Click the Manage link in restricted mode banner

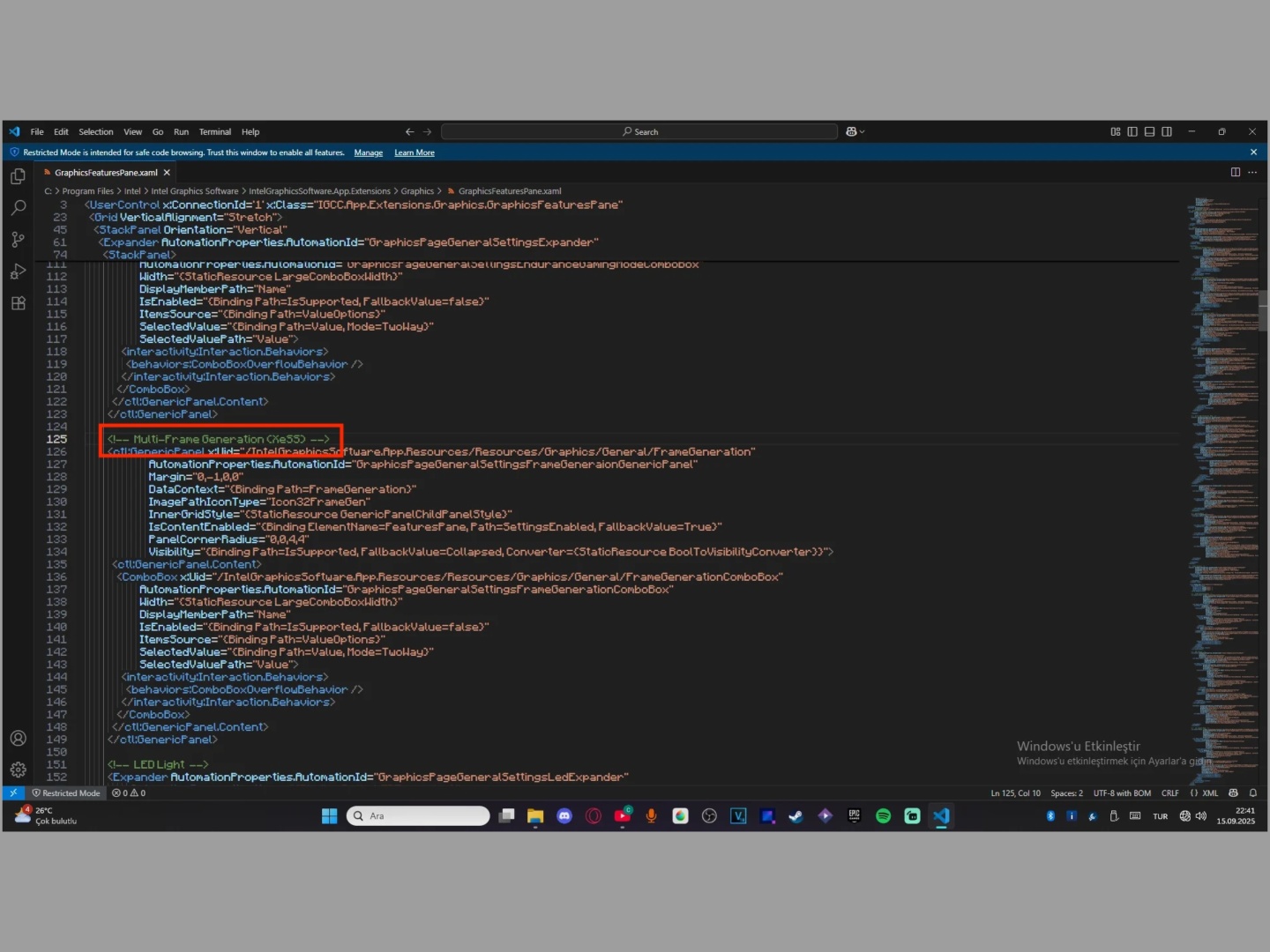[368, 153]
